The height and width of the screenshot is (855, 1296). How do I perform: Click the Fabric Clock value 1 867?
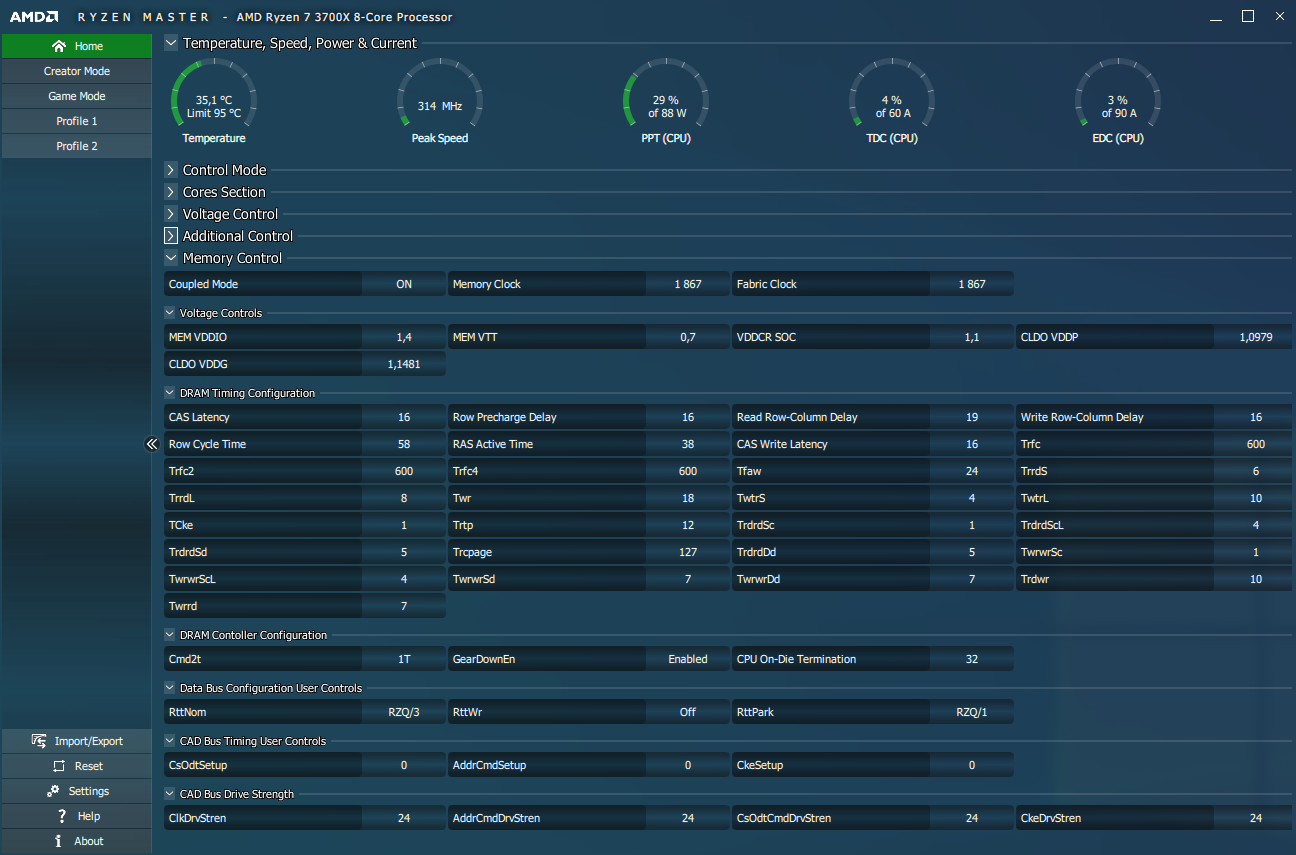tap(972, 284)
